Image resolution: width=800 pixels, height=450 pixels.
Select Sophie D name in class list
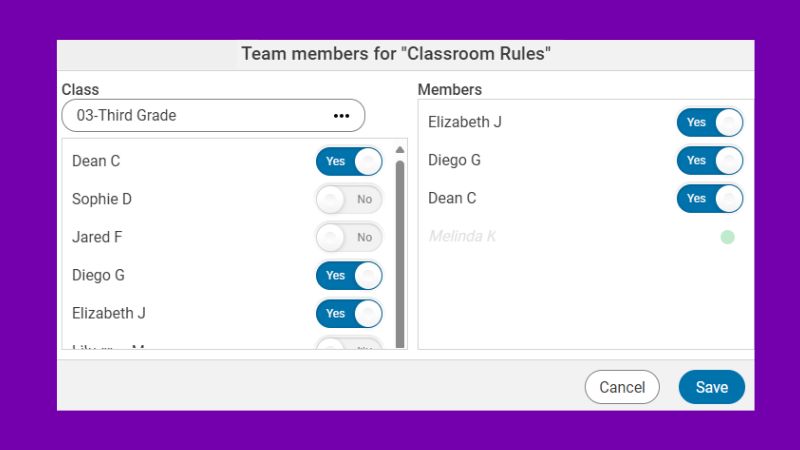tap(102, 199)
